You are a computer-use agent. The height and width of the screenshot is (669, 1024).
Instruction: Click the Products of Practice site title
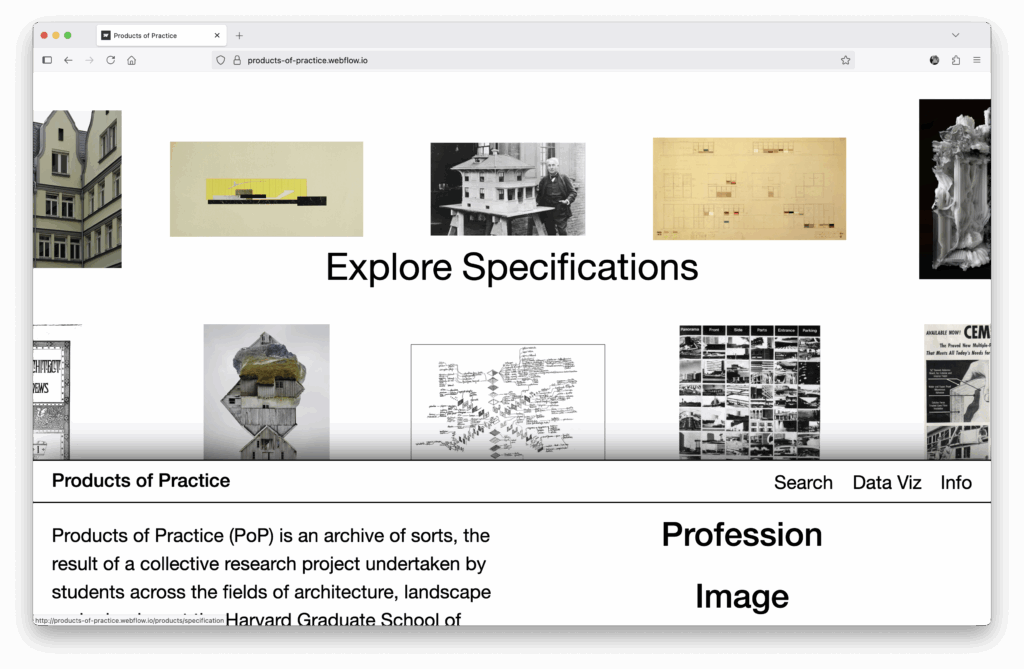pyautogui.click(x=141, y=481)
